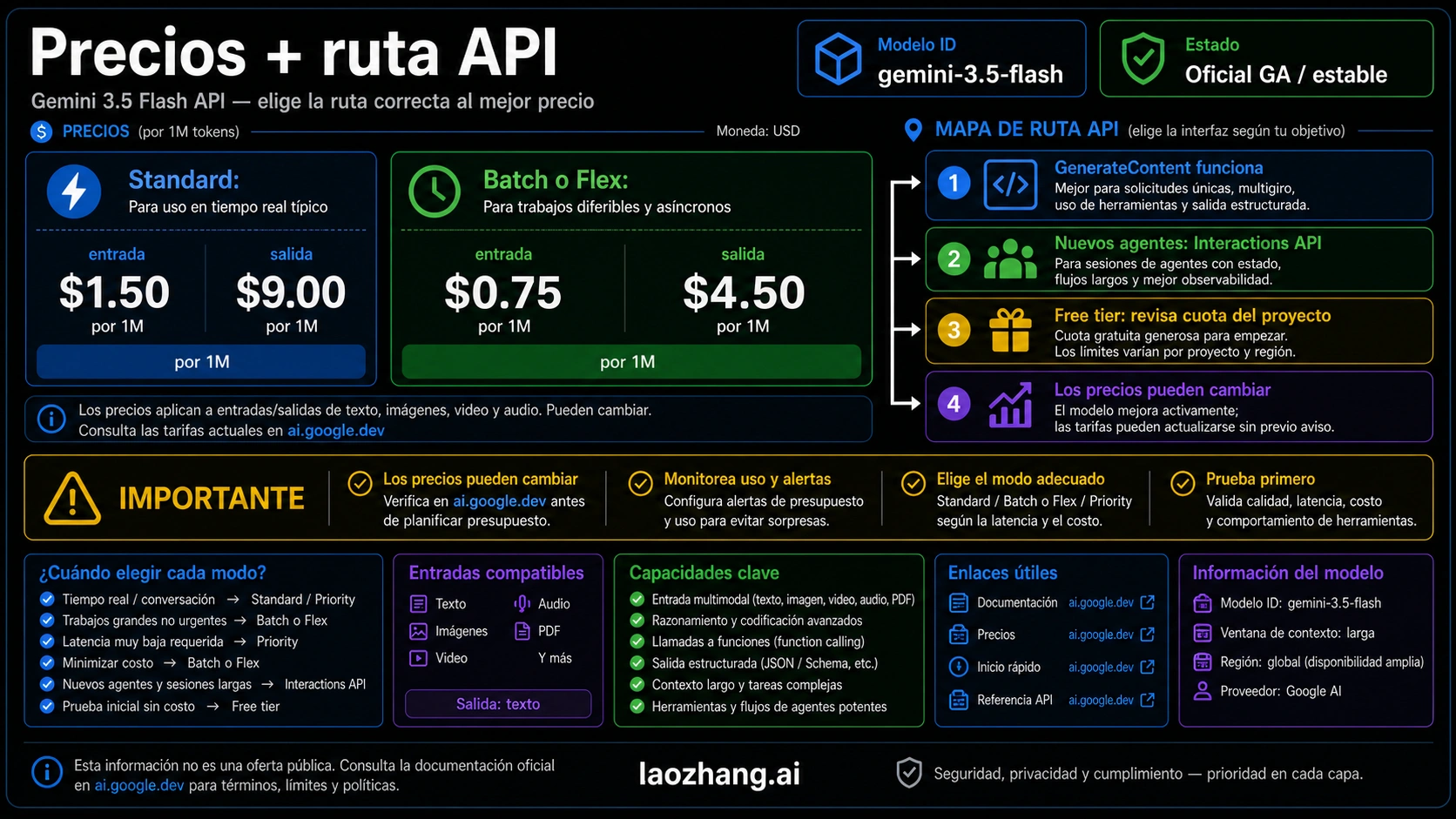1456x819 pixels.
Task: Click the Inicio rápido circle icon
Action: tap(959, 667)
